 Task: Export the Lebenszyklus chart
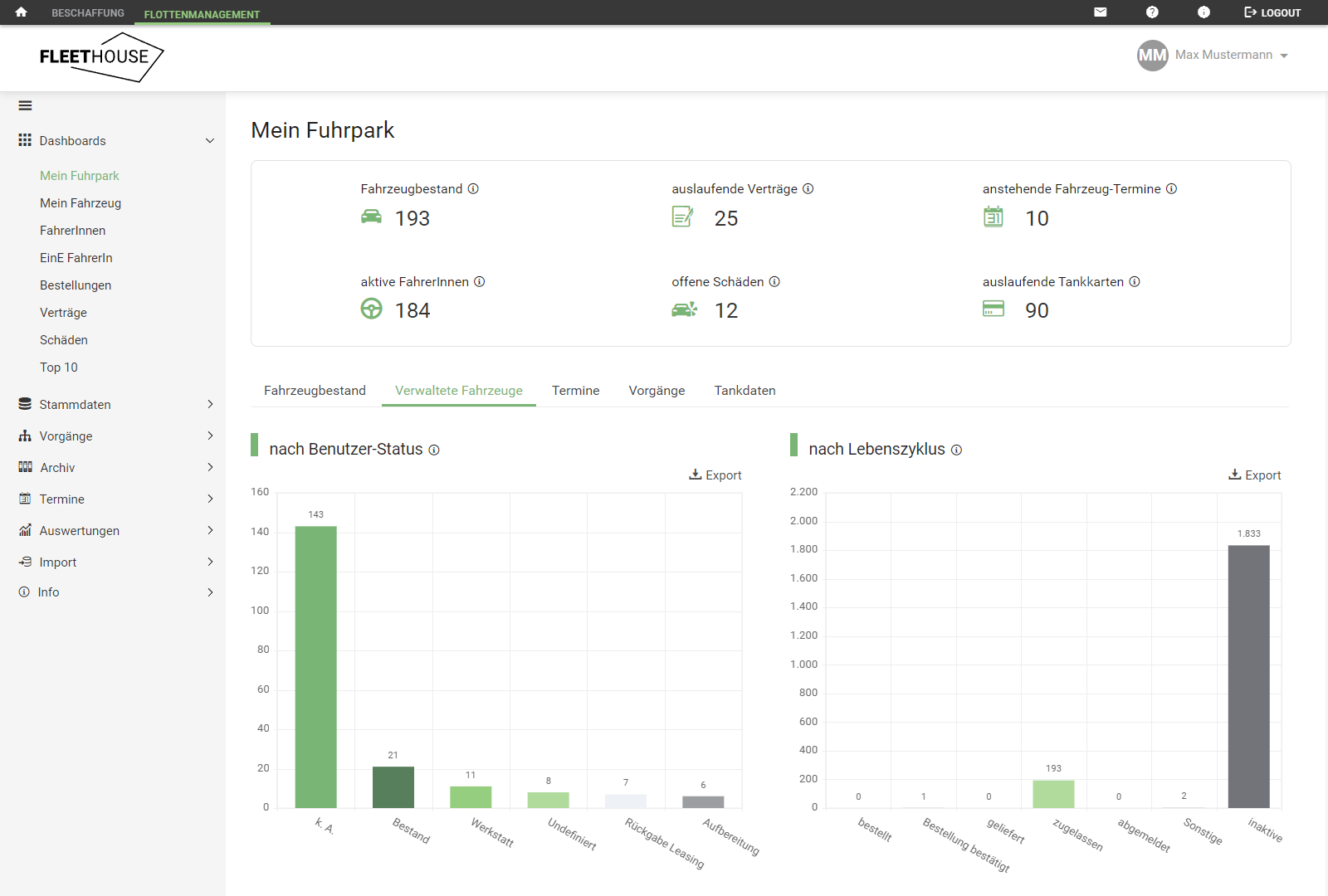(1255, 475)
